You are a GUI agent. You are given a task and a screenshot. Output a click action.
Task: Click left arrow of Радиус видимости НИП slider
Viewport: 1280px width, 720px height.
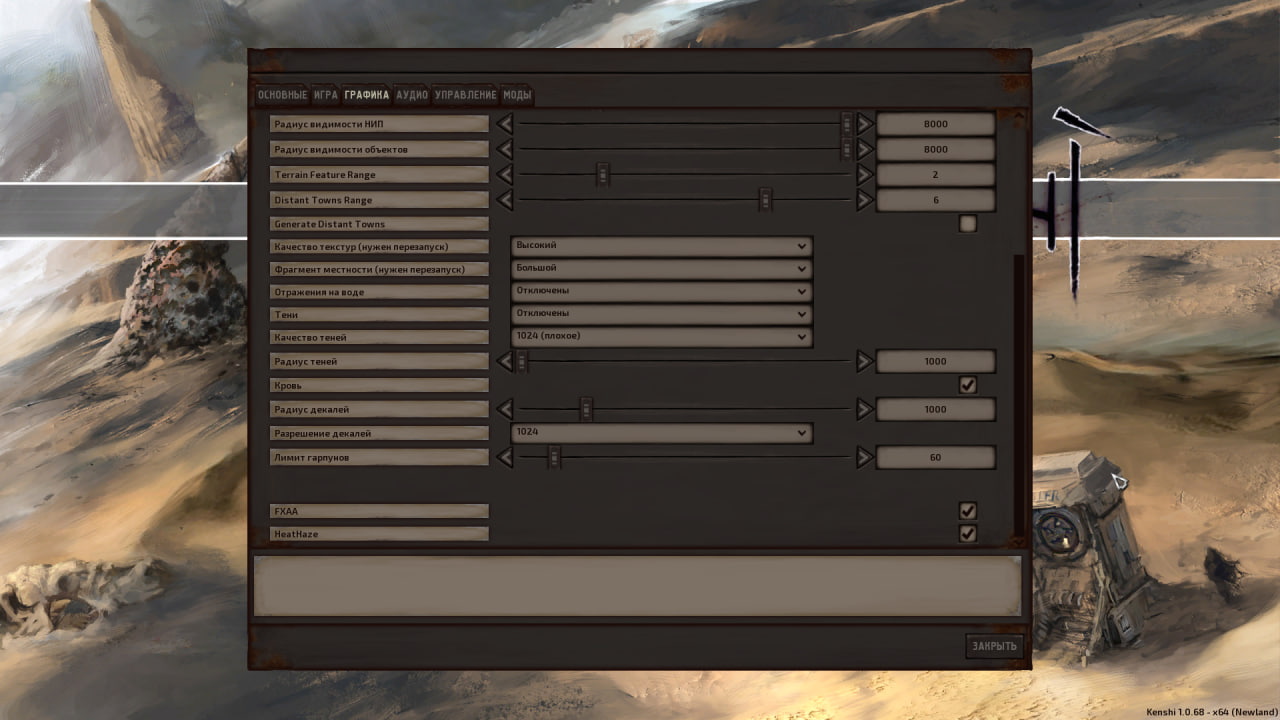tap(505, 124)
